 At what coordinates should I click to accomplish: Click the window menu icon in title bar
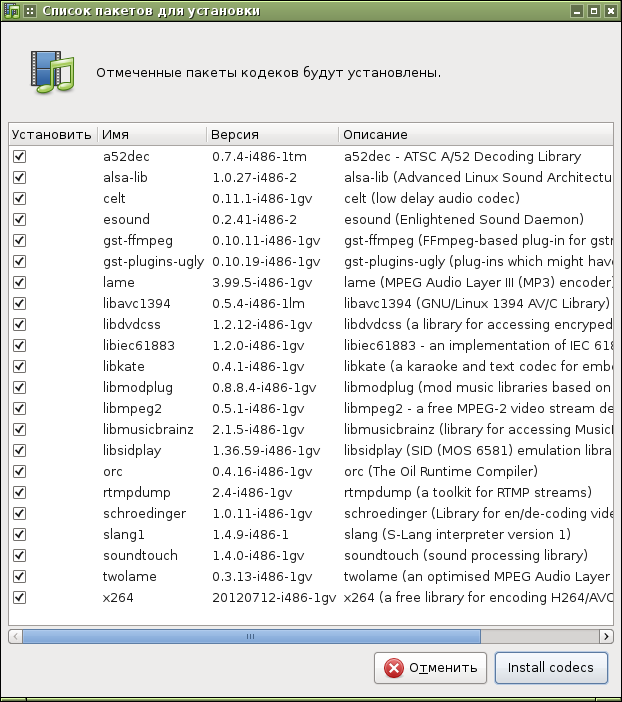[x=30, y=11]
